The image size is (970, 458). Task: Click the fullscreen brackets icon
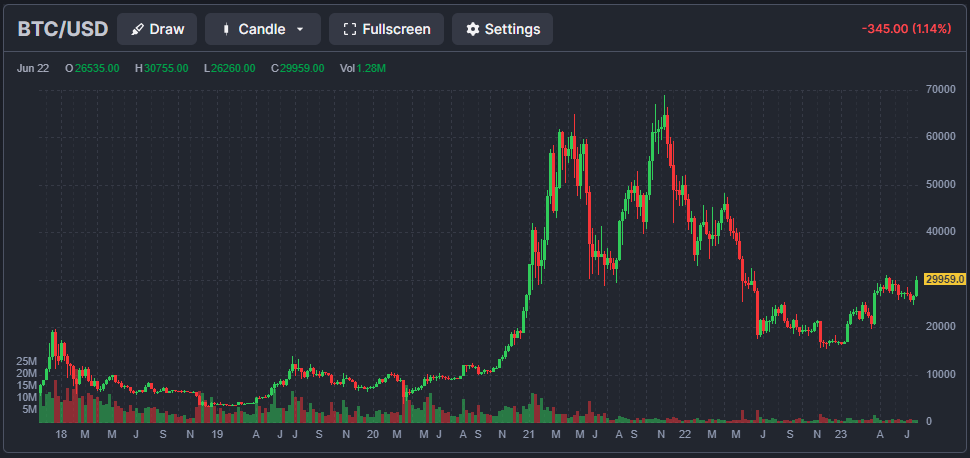[350, 29]
